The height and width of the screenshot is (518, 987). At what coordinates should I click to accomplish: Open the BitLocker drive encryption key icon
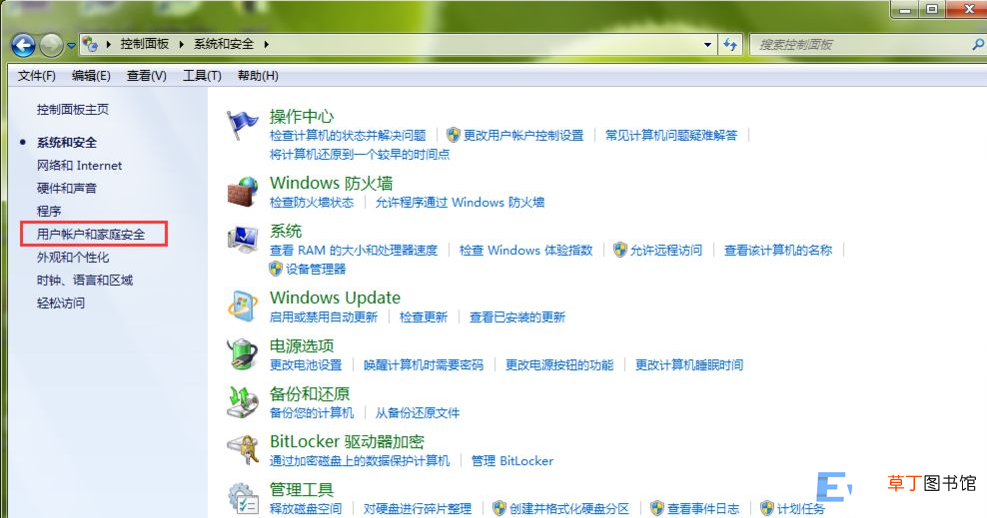pyautogui.click(x=242, y=450)
